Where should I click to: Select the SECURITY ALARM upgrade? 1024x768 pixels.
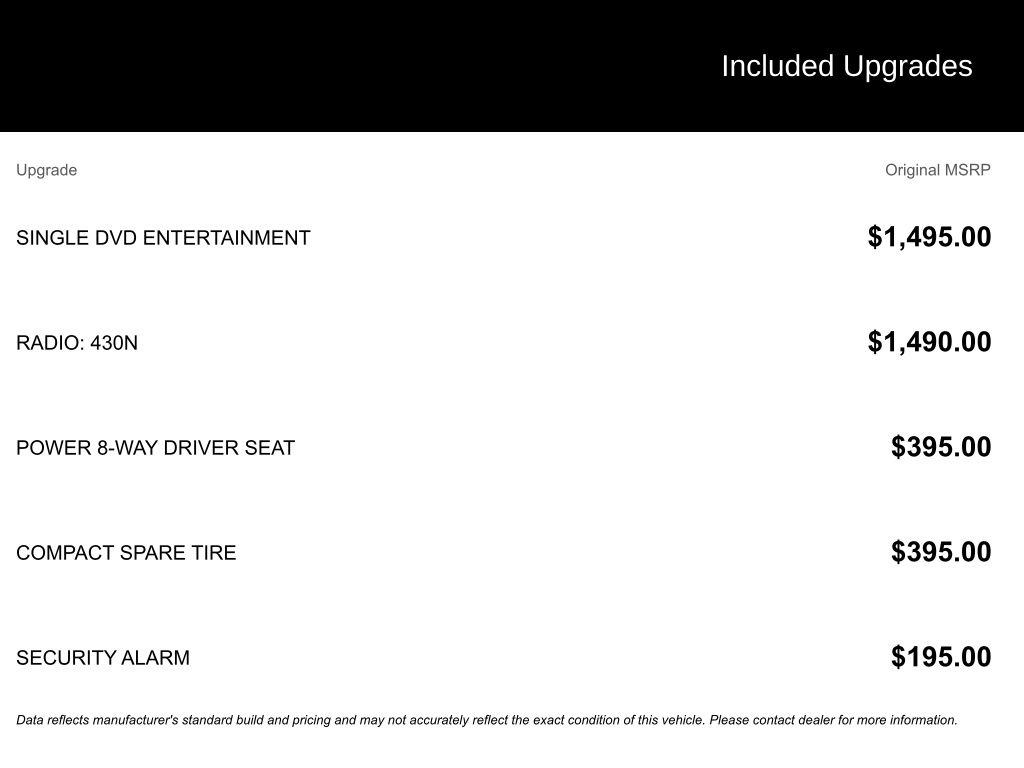103,658
